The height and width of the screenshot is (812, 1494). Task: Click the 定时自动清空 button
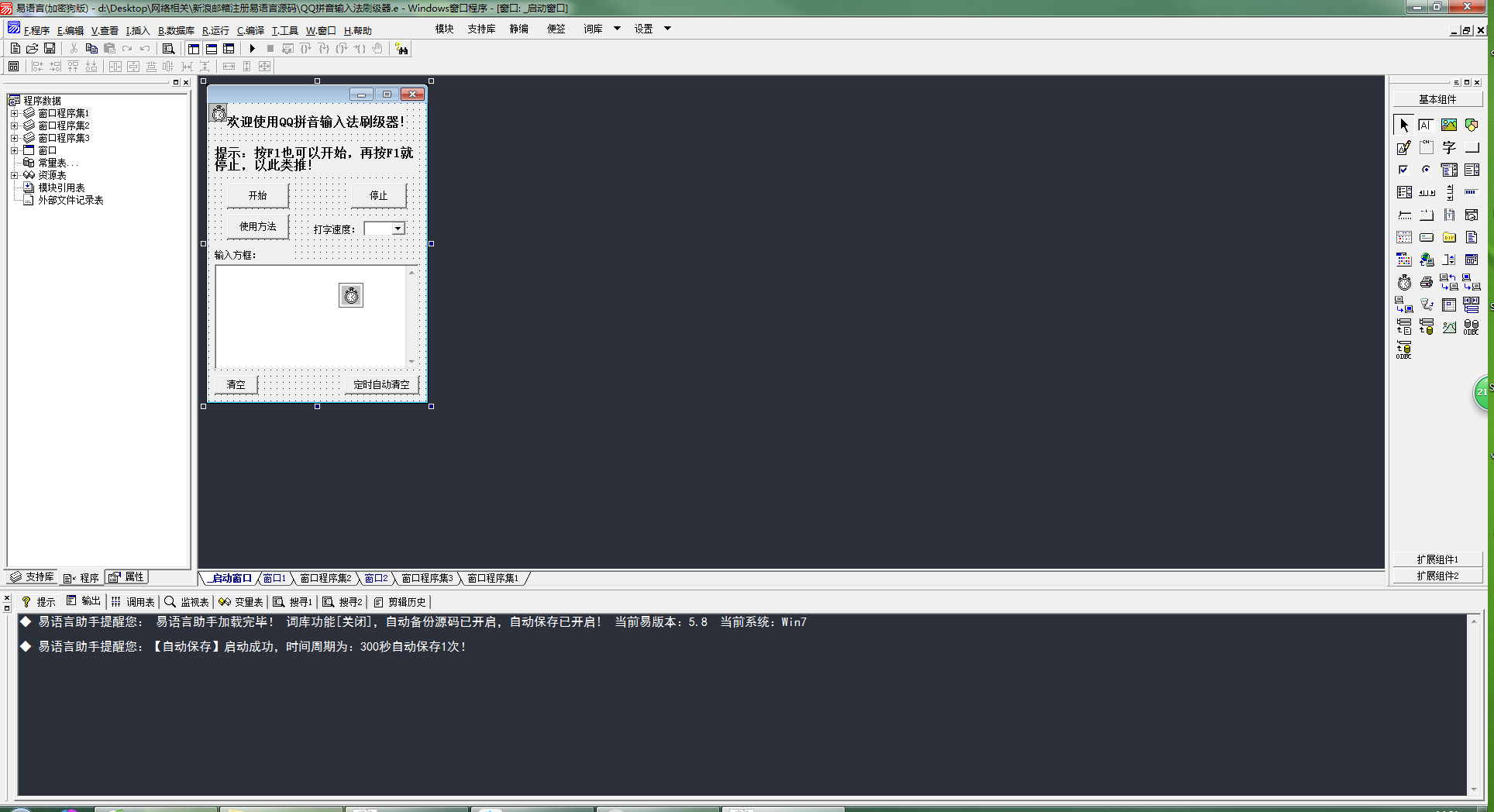pos(381,384)
